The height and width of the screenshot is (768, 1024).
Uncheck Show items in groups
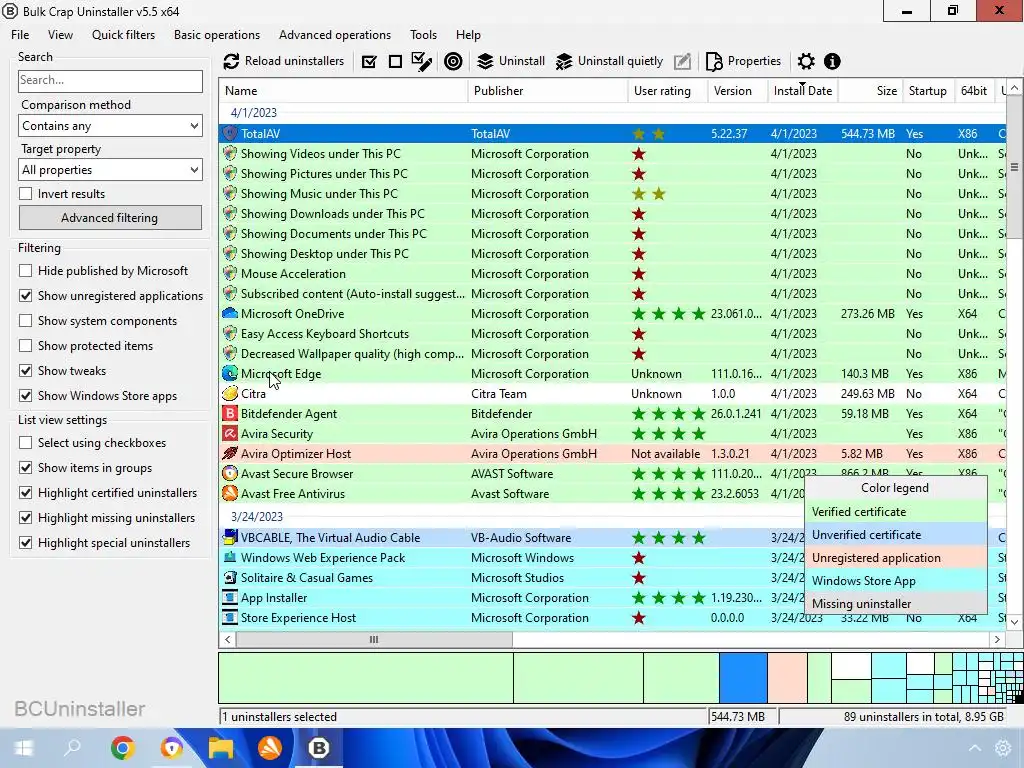[x=25, y=468]
